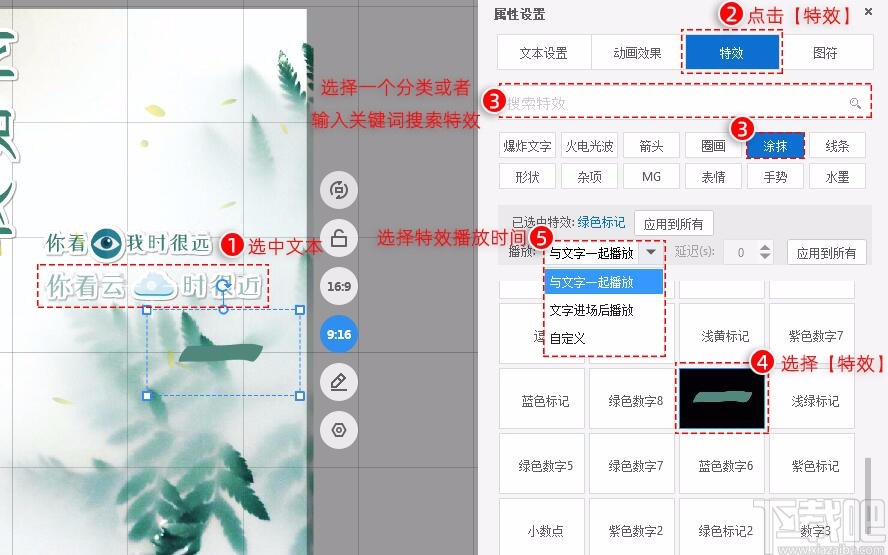Image resolution: width=888 pixels, height=555 pixels.
Task: Choose the MG category
Action: coord(651,176)
